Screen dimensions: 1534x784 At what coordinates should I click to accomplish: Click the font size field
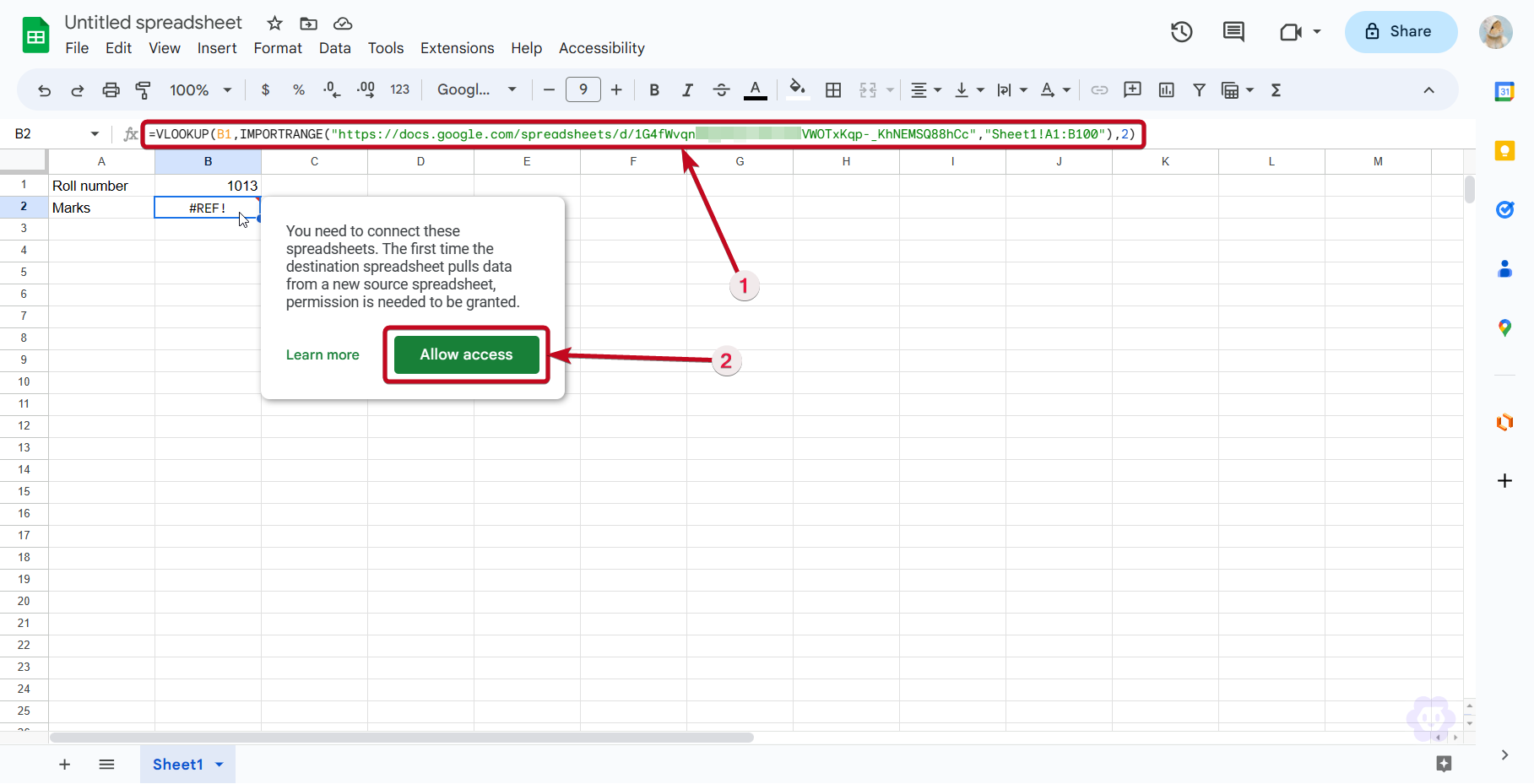pyautogui.click(x=583, y=89)
